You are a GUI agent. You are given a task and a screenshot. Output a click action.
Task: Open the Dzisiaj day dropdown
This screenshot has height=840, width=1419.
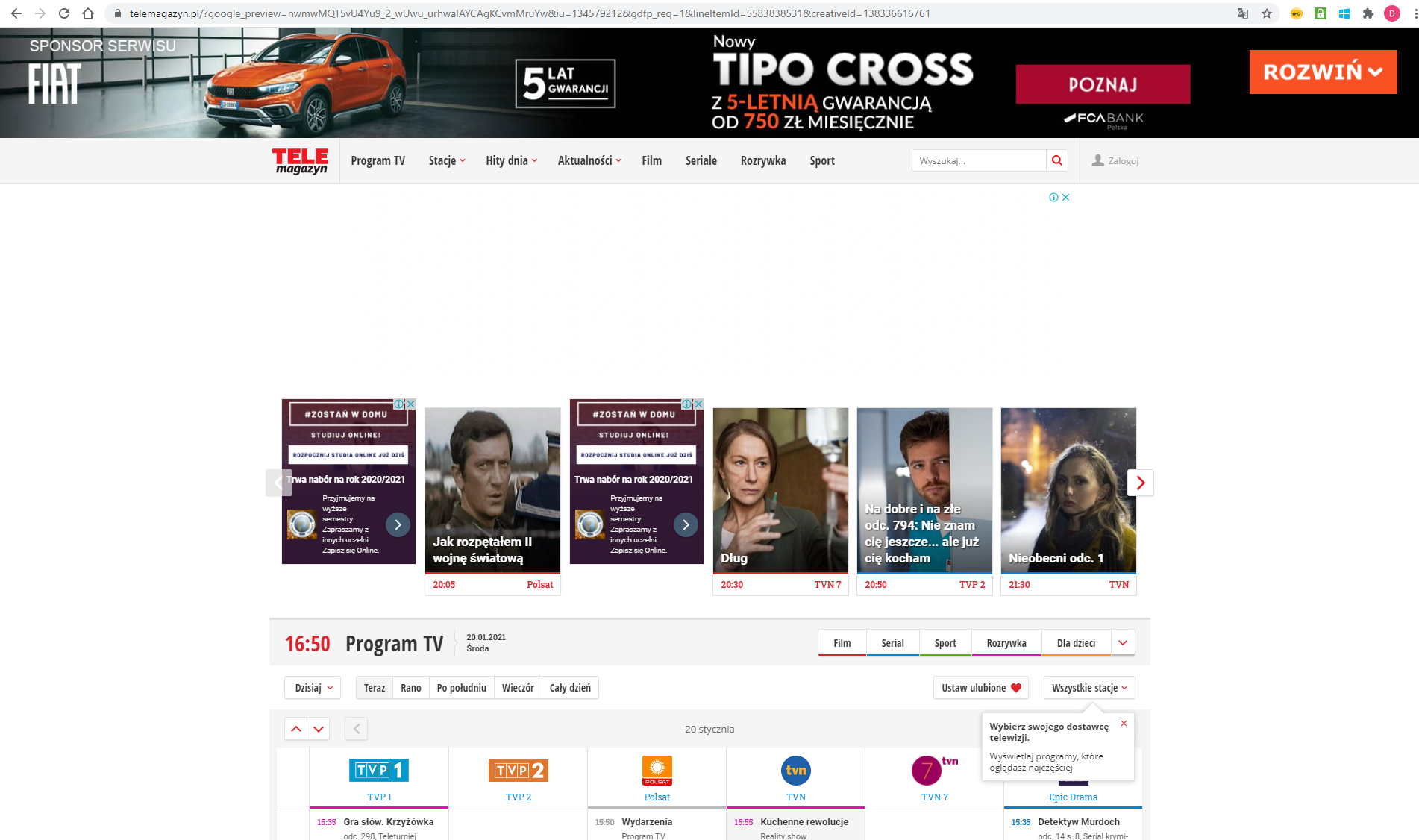(x=313, y=688)
